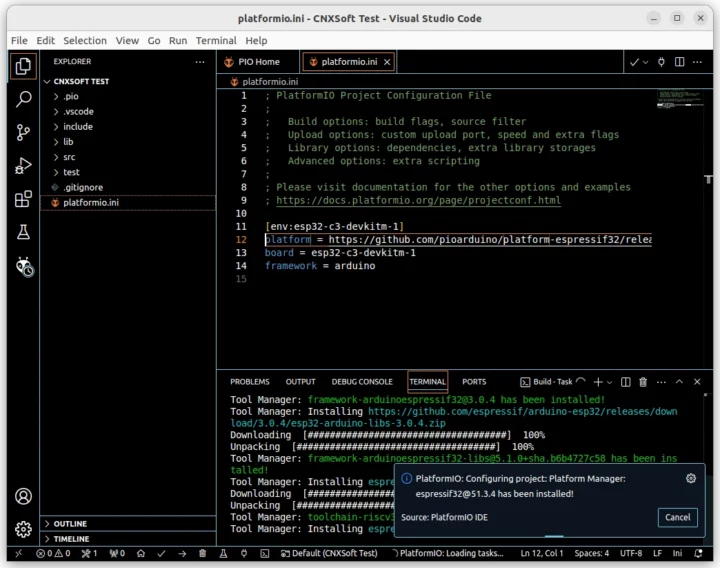The width and height of the screenshot is (720, 568).
Task: Switch to the PROBLEMS panel tab
Action: coord(250,382)
